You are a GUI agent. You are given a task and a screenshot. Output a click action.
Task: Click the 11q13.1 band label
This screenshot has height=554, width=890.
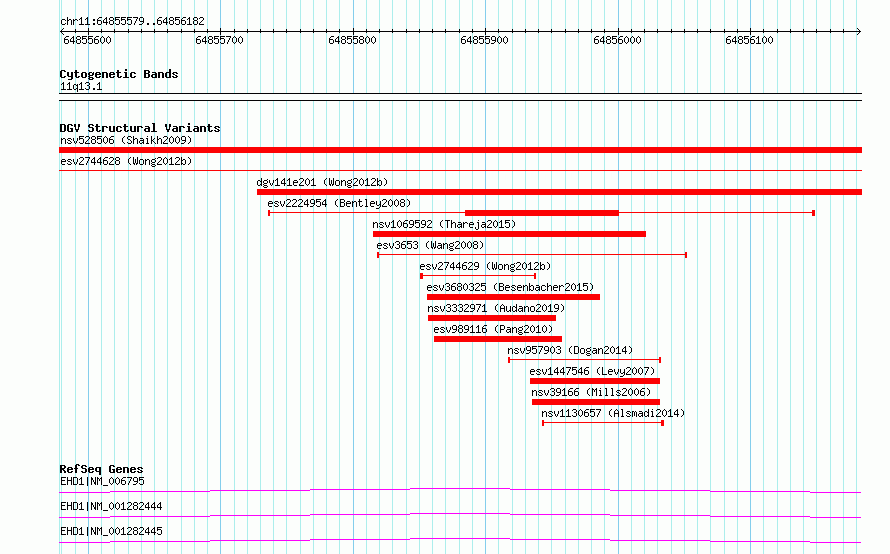81,86
